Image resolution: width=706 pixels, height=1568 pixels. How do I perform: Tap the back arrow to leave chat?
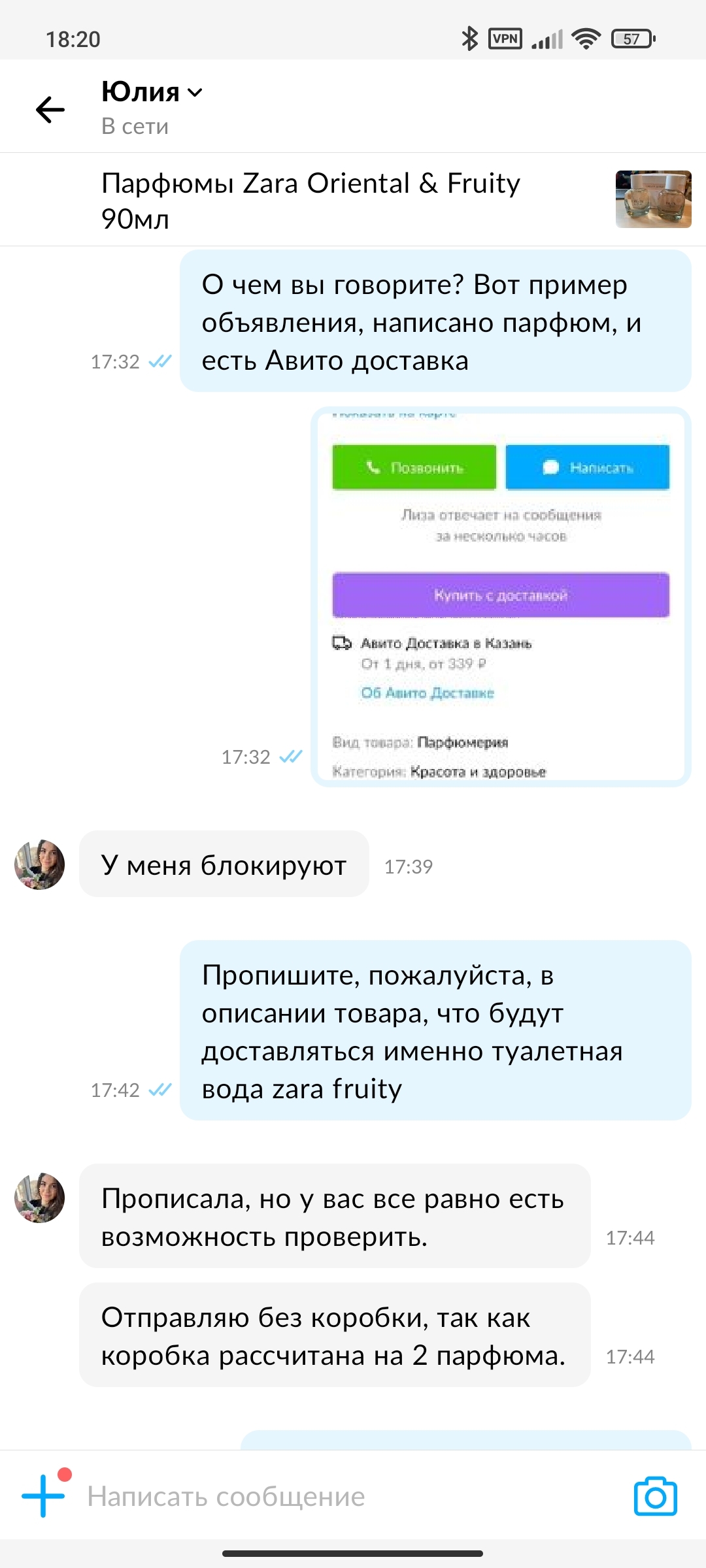pyautogui.click(x=50, y=109)
